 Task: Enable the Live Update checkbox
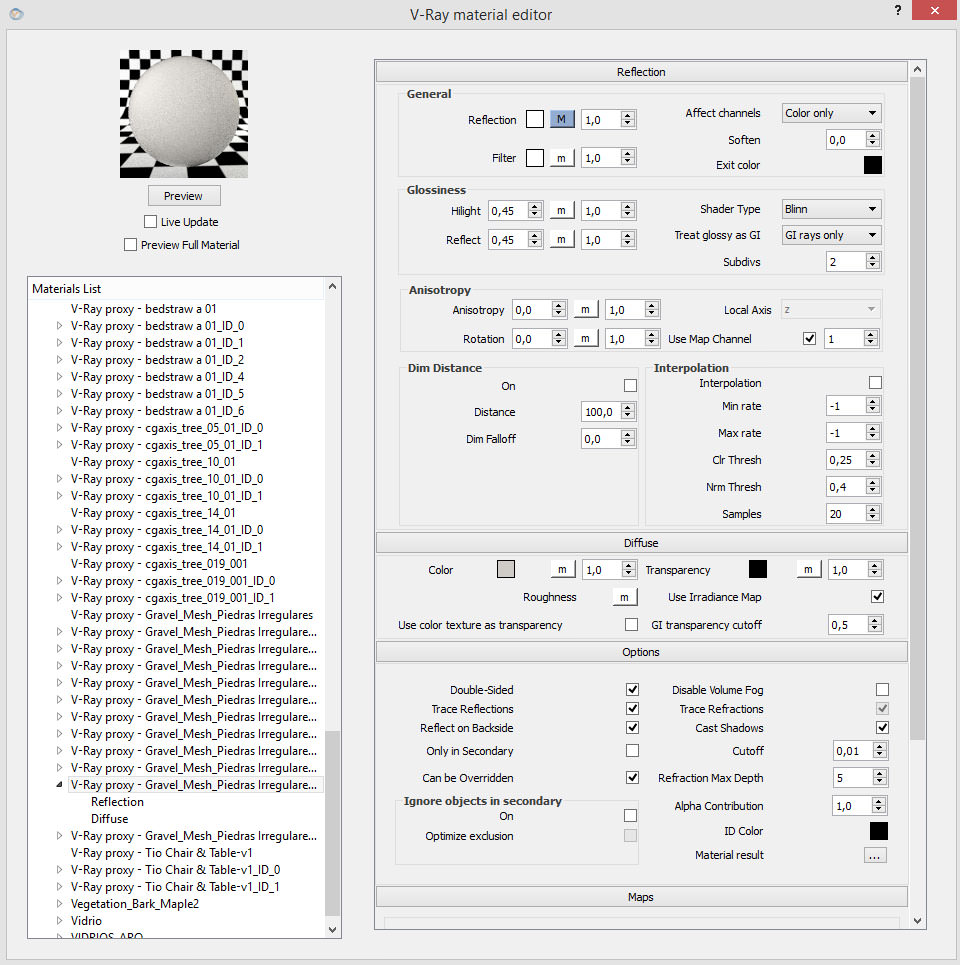pyautogui.click(x=151, y=222)
